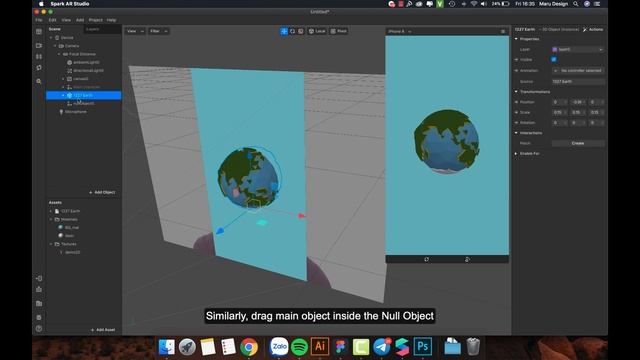Viewport: 640px width, 360px height.
Task: Toggle Pivot mode
Action: [x=339, y=31]
